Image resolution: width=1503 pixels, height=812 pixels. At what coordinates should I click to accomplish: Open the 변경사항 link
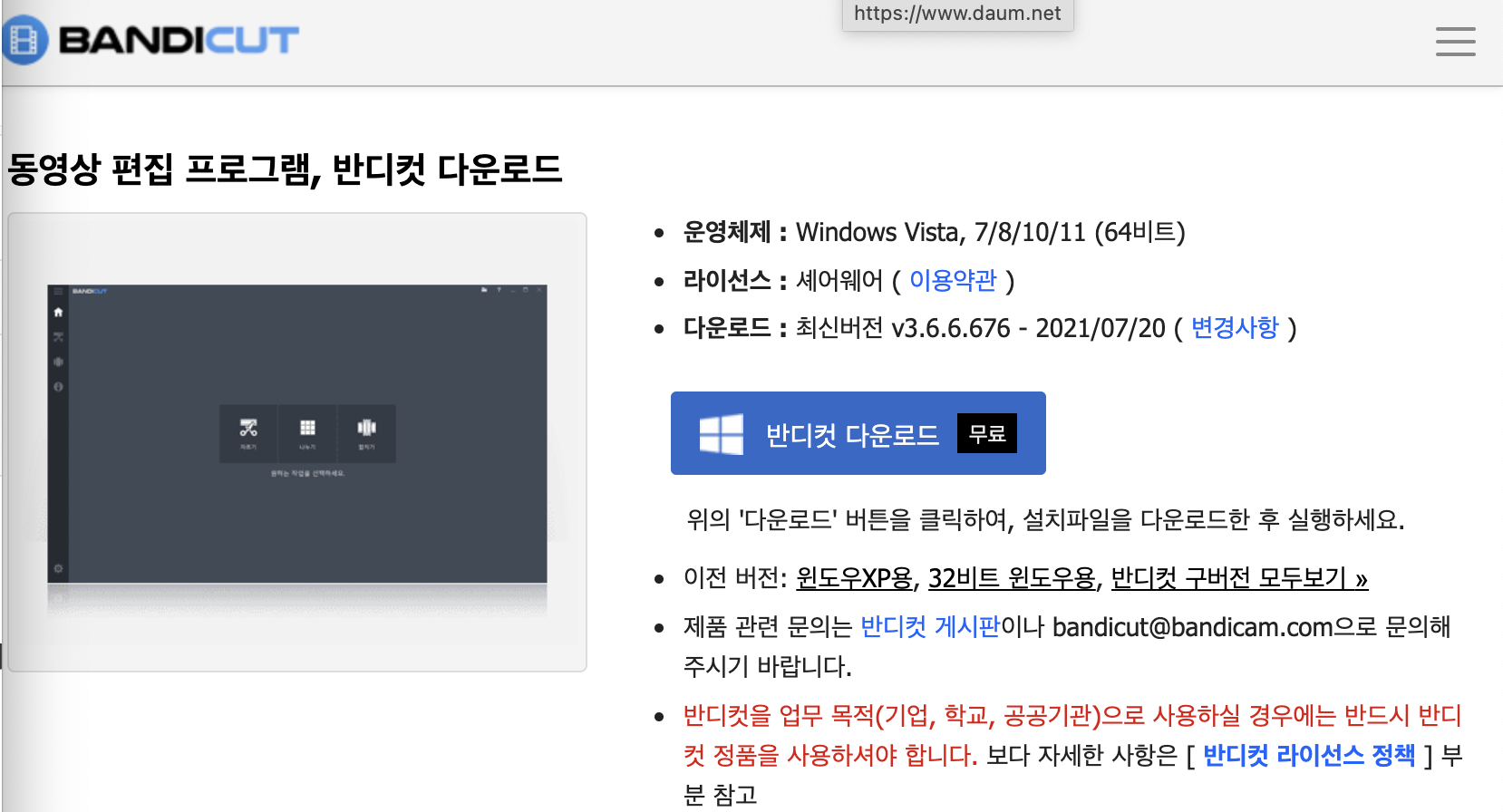[1235, 327]
